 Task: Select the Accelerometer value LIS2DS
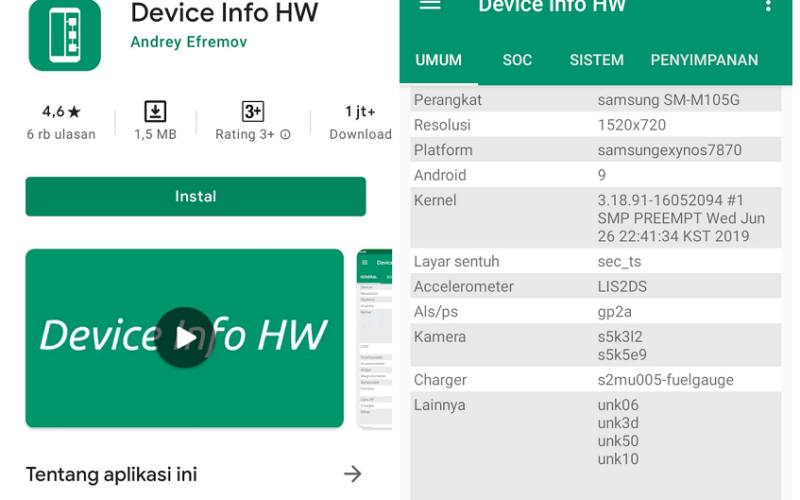pos(622,287)
